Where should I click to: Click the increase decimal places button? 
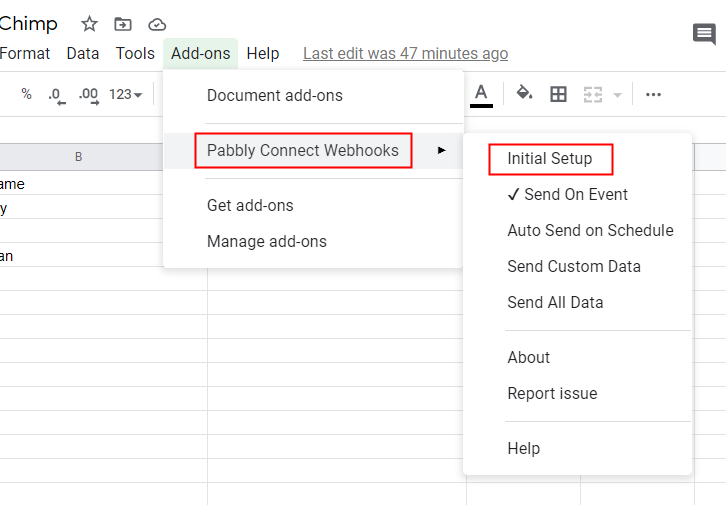click(x=88, y=95)
